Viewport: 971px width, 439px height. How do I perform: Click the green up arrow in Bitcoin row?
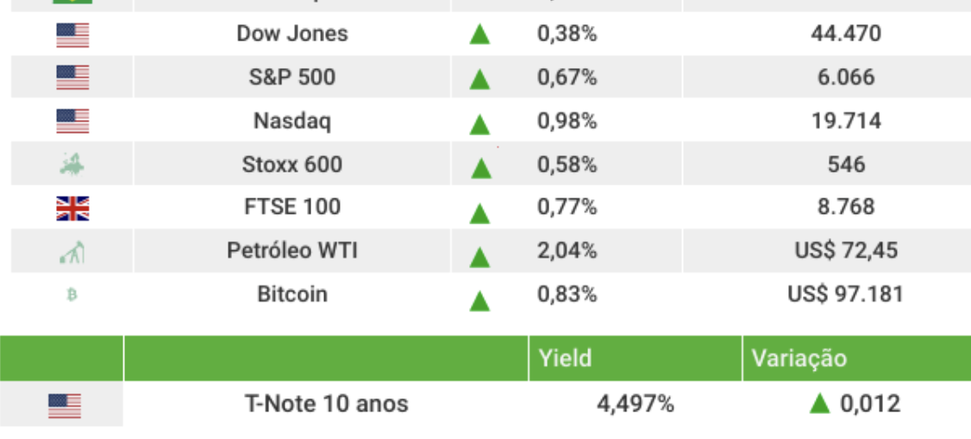[x=480, y=298]
